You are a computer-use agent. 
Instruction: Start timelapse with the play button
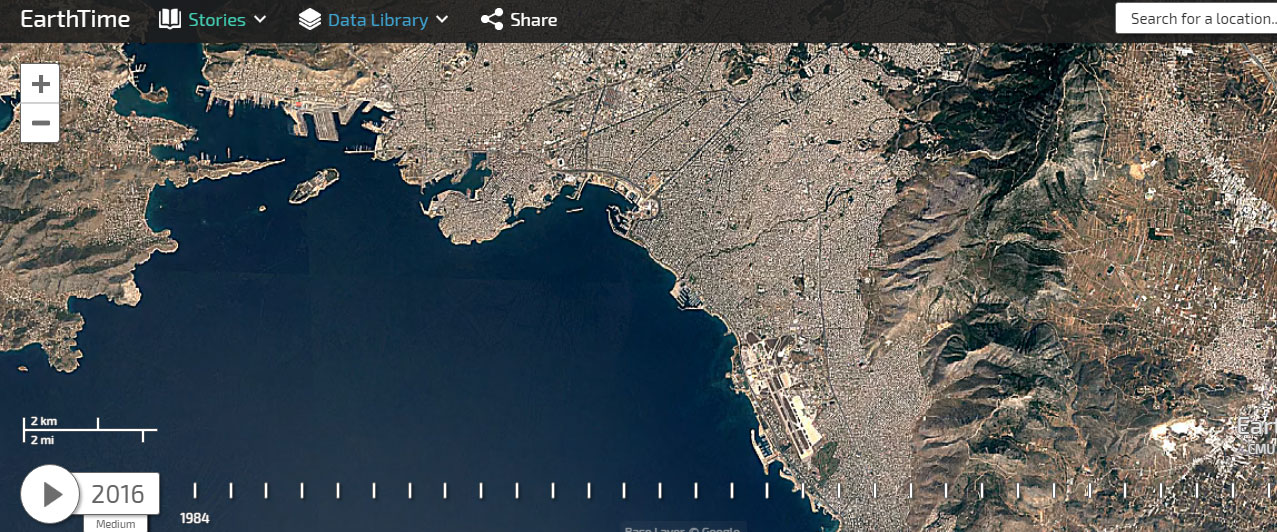[x=50, y=494]
